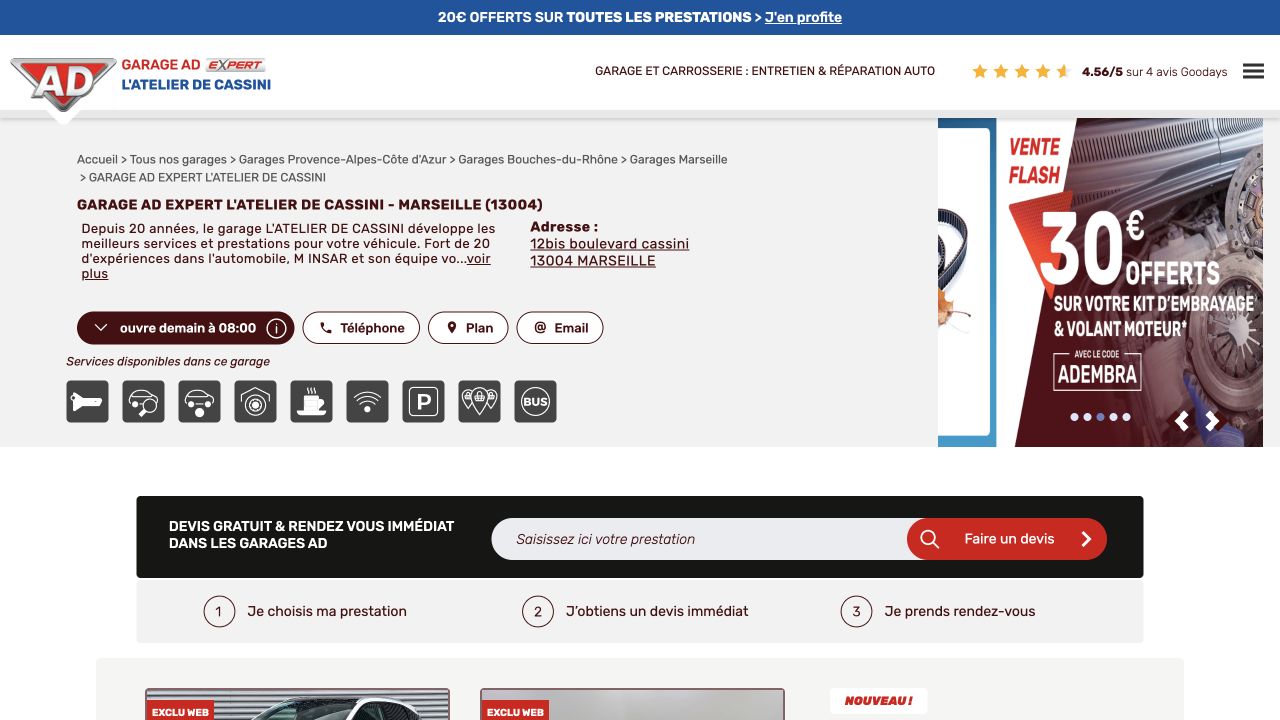Click the car with magnifier service icon
Viewport: 1280px width, 720px height.
144,402
